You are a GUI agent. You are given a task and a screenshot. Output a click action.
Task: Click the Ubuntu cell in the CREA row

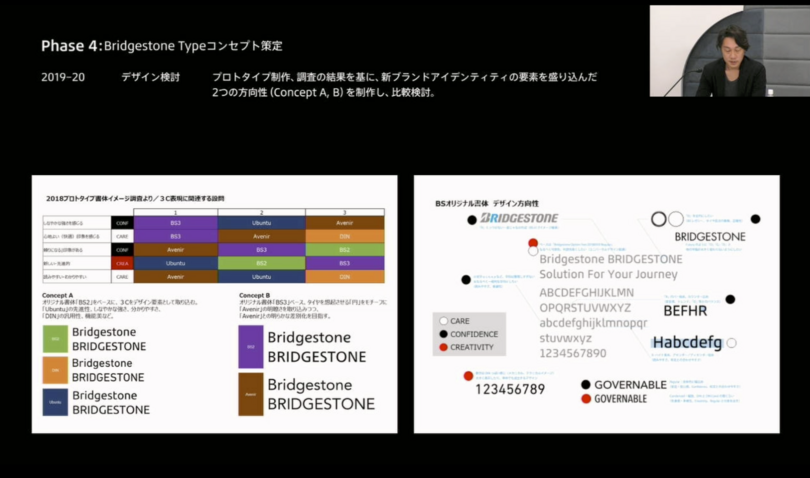pyautogui.click(x=176, y=263)
